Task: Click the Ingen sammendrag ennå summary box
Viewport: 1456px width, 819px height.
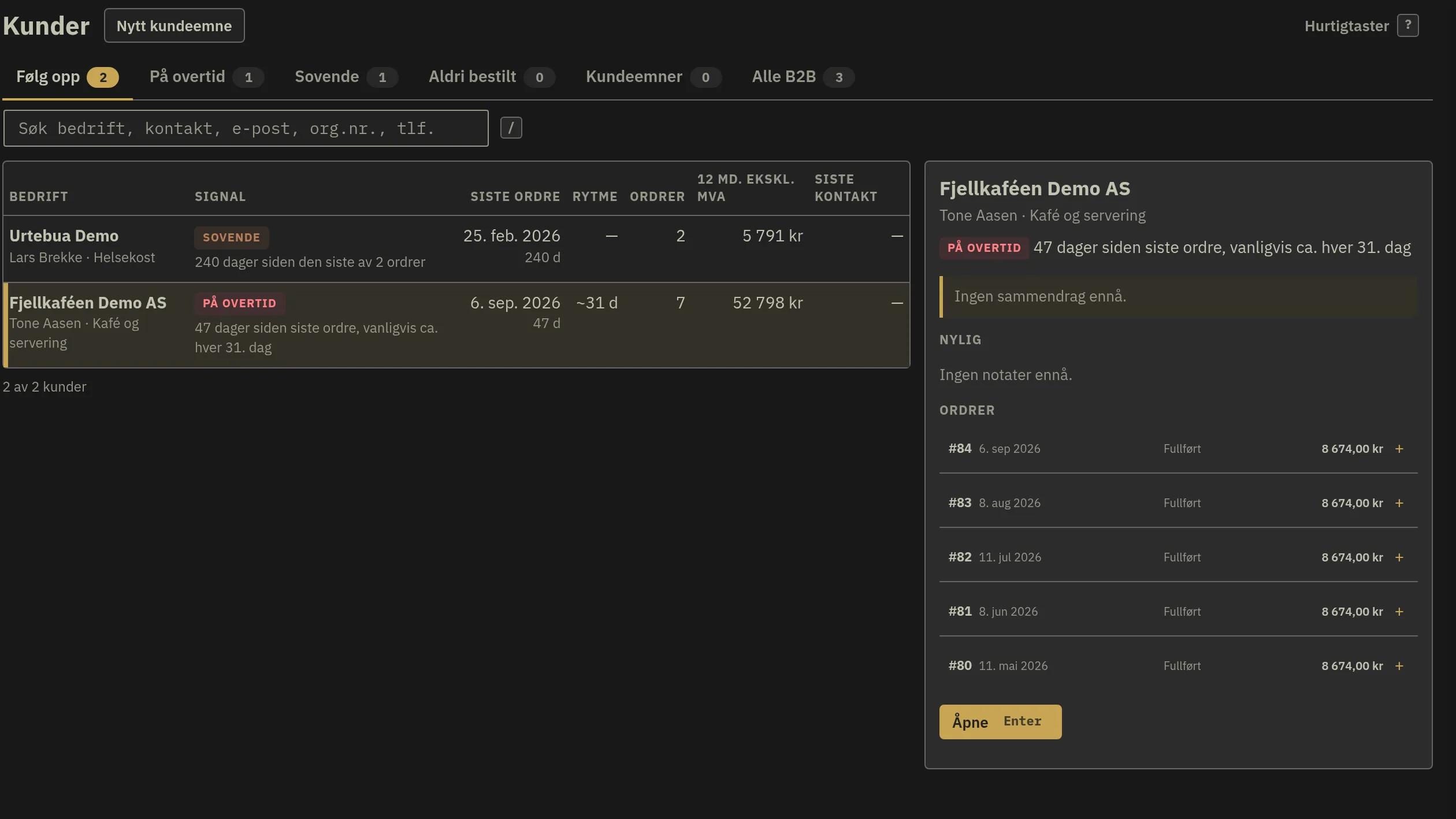Action: click(x=1178, y=297)
